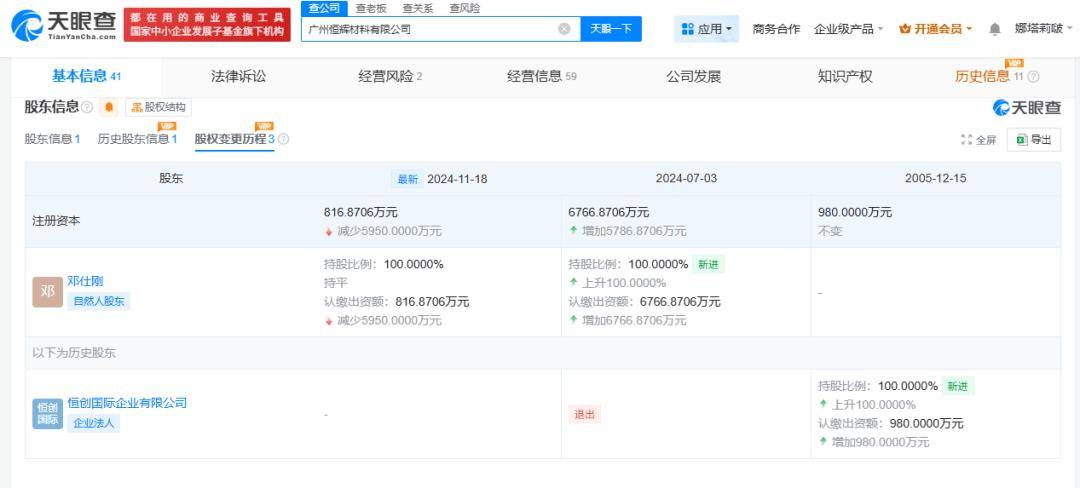Click the 新进 tag in the 2024-07-03 column
The width and height of the screenshot is (1080, 488).
708,264
